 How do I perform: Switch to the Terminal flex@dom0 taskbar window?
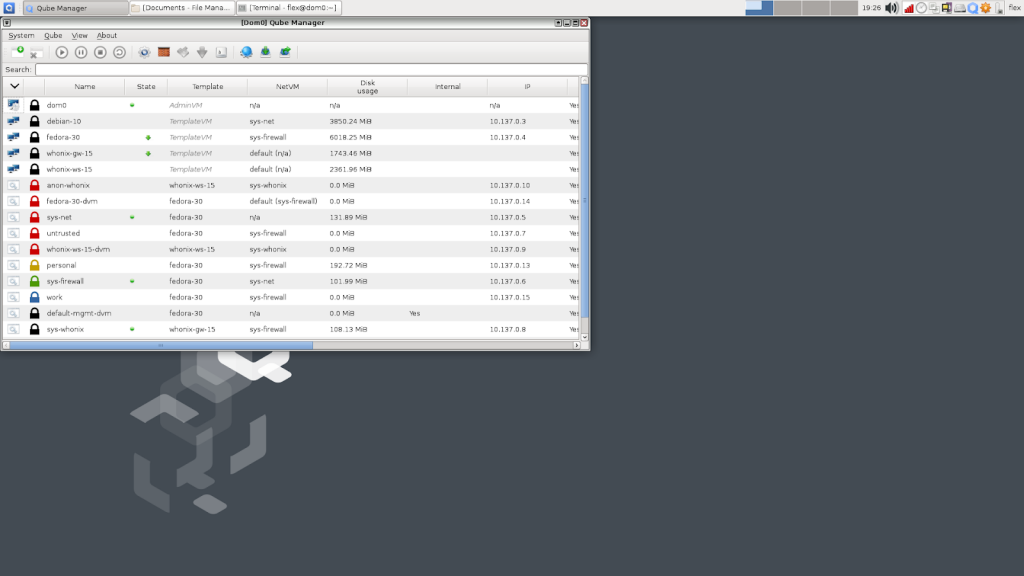(x=288, y=8)
